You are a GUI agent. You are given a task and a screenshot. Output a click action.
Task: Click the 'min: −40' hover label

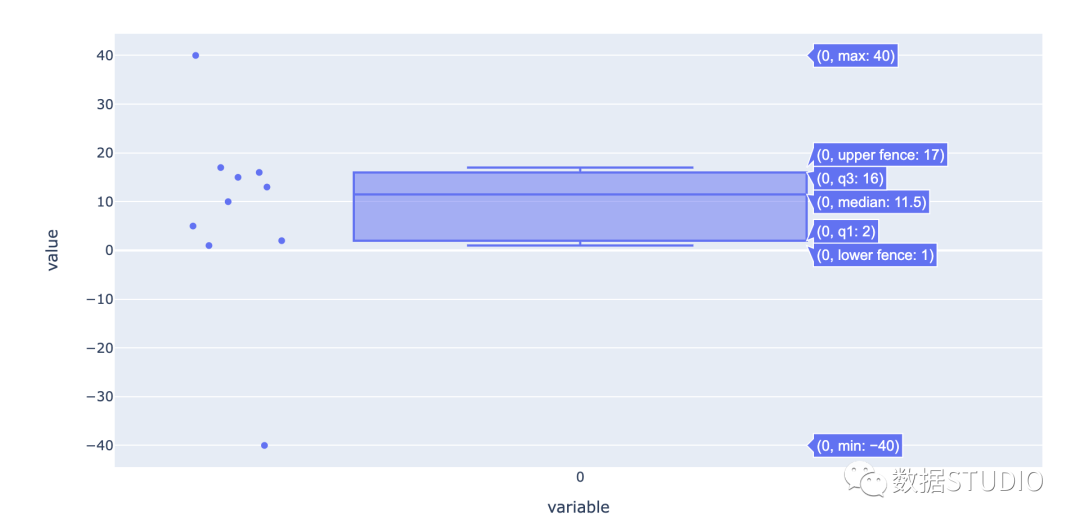pyautogui.click(x=857, y=446)
